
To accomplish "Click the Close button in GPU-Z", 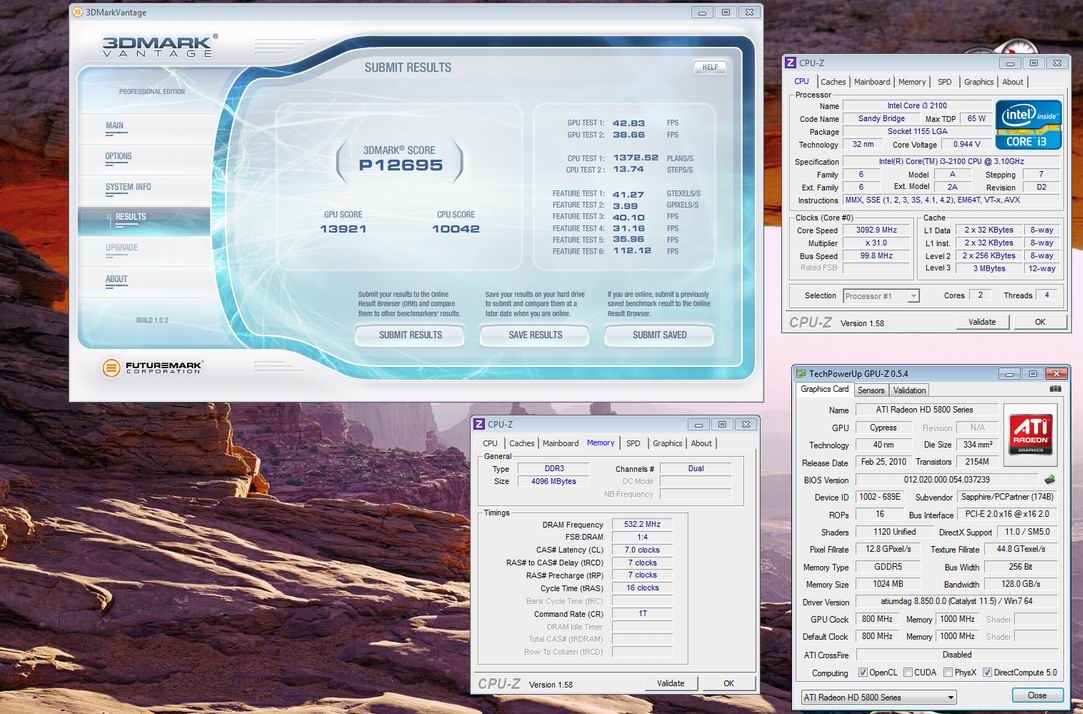I will click(x=1037, y=696).
